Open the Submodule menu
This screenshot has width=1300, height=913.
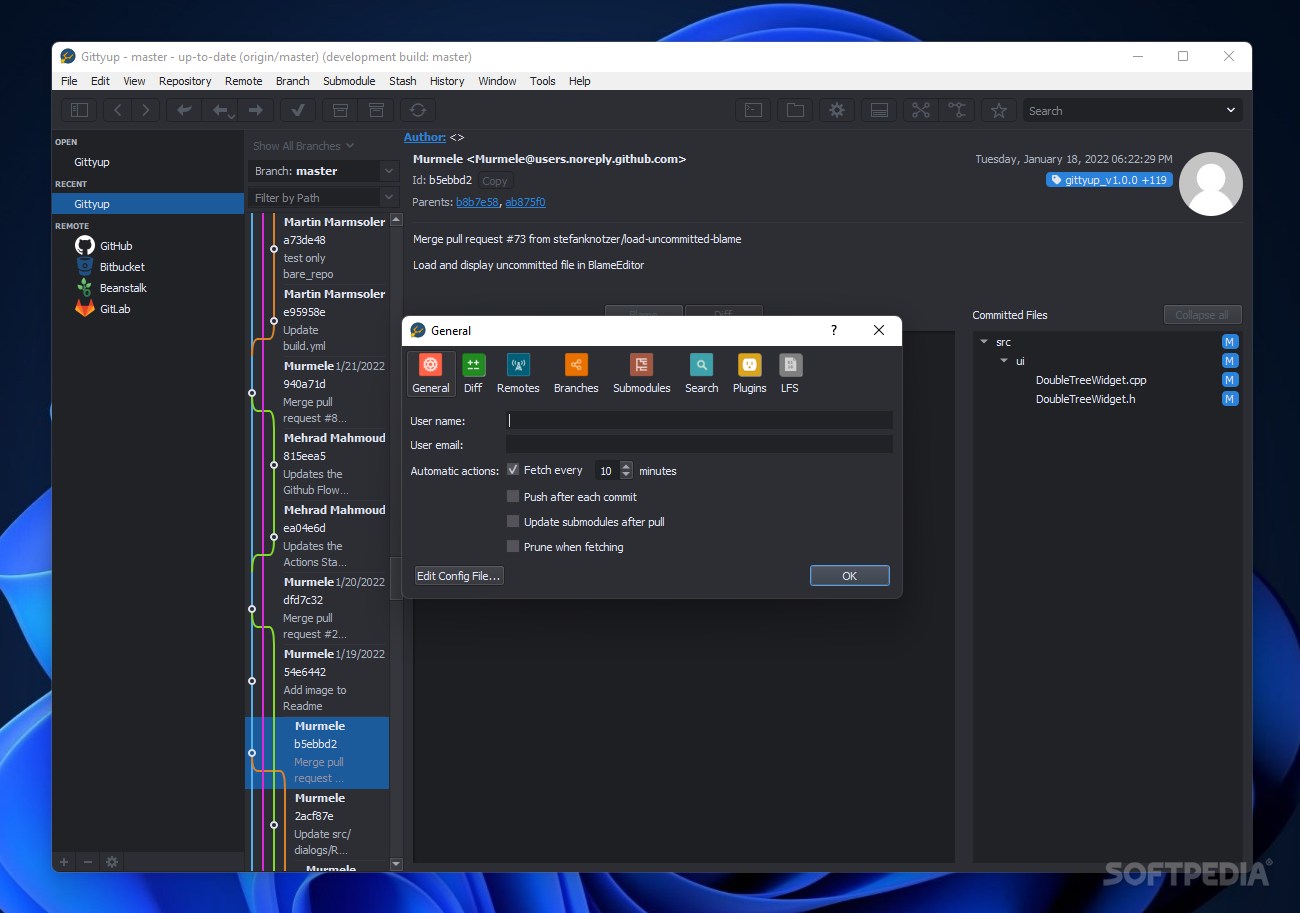pos(349,81)
